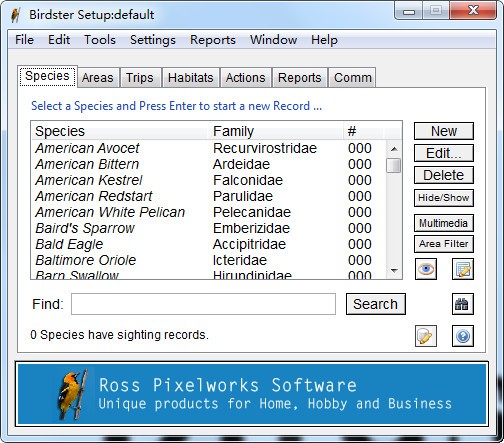504x443 pixels.
Task: Open the Reports menu in menu bar
Action: coord(213,40)
